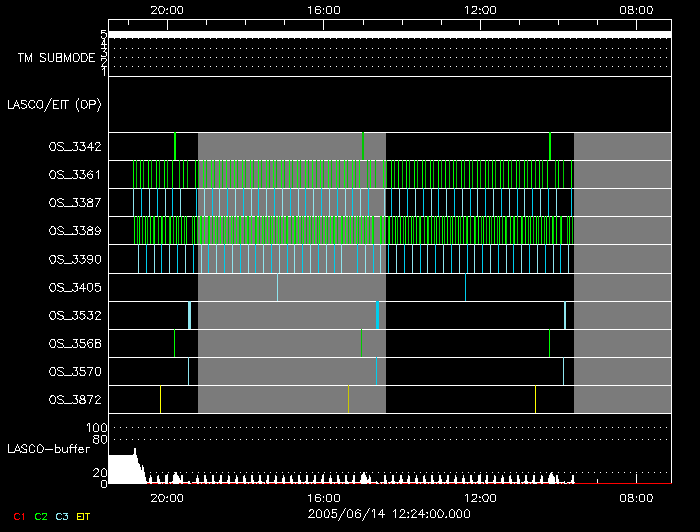Click the leftmost yellow marker in OS_3872 row

[160, 400]
